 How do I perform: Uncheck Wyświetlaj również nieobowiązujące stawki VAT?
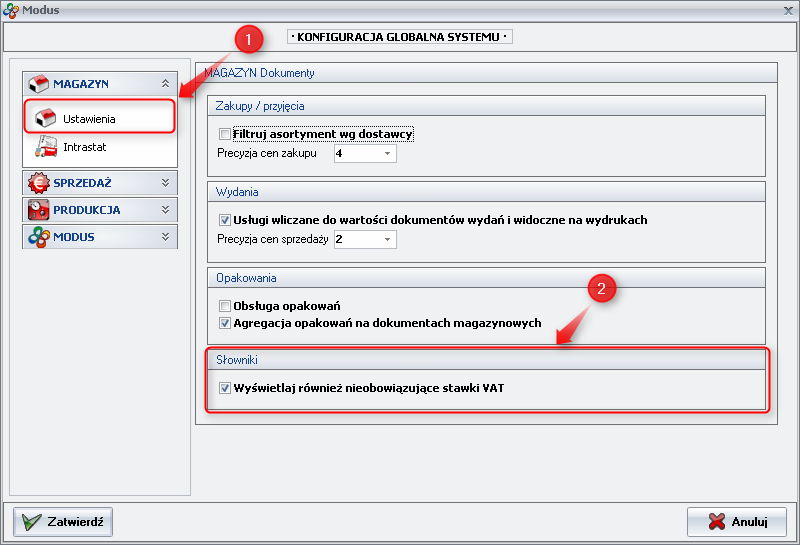224,388
